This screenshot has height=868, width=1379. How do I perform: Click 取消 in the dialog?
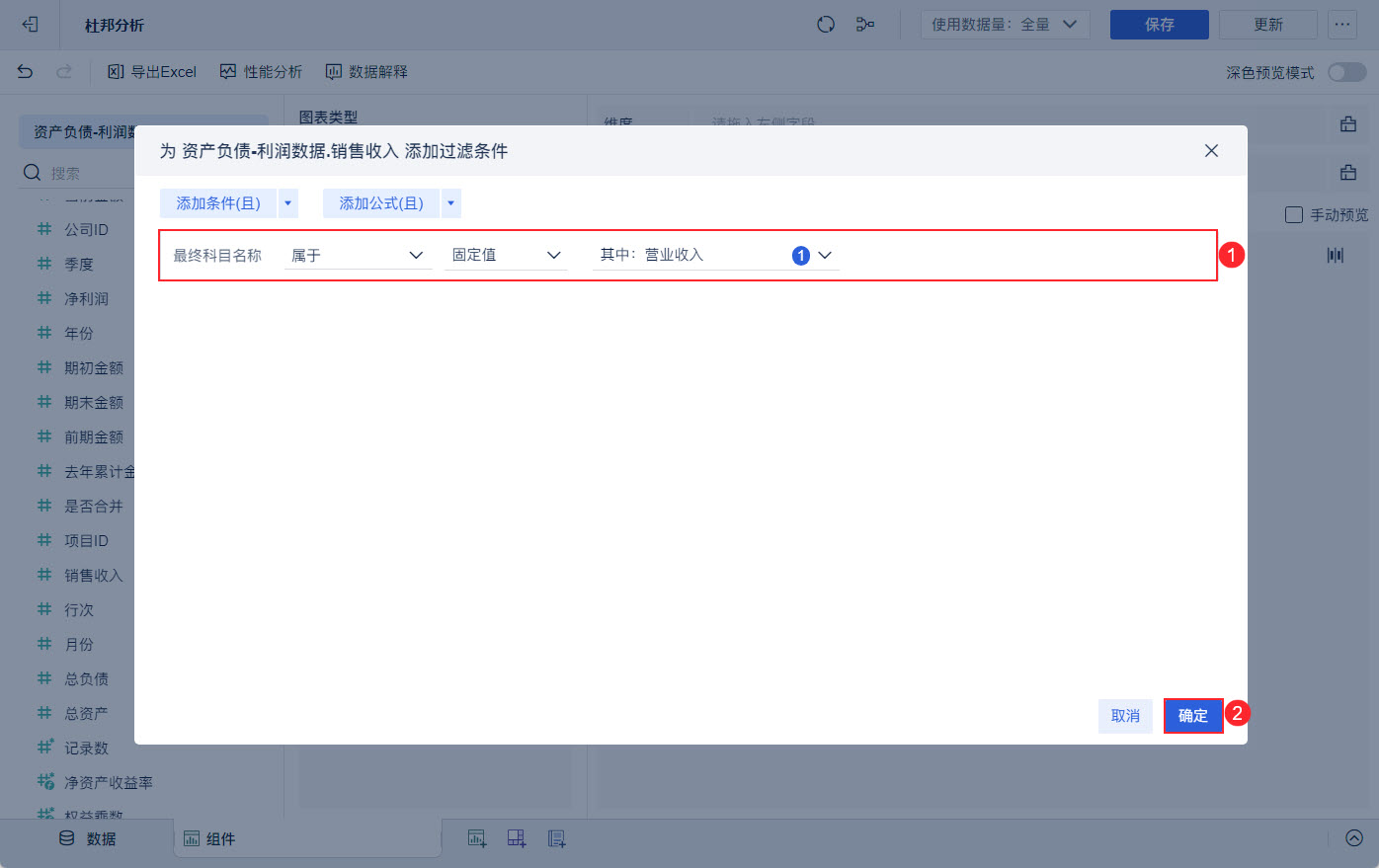1125,716
